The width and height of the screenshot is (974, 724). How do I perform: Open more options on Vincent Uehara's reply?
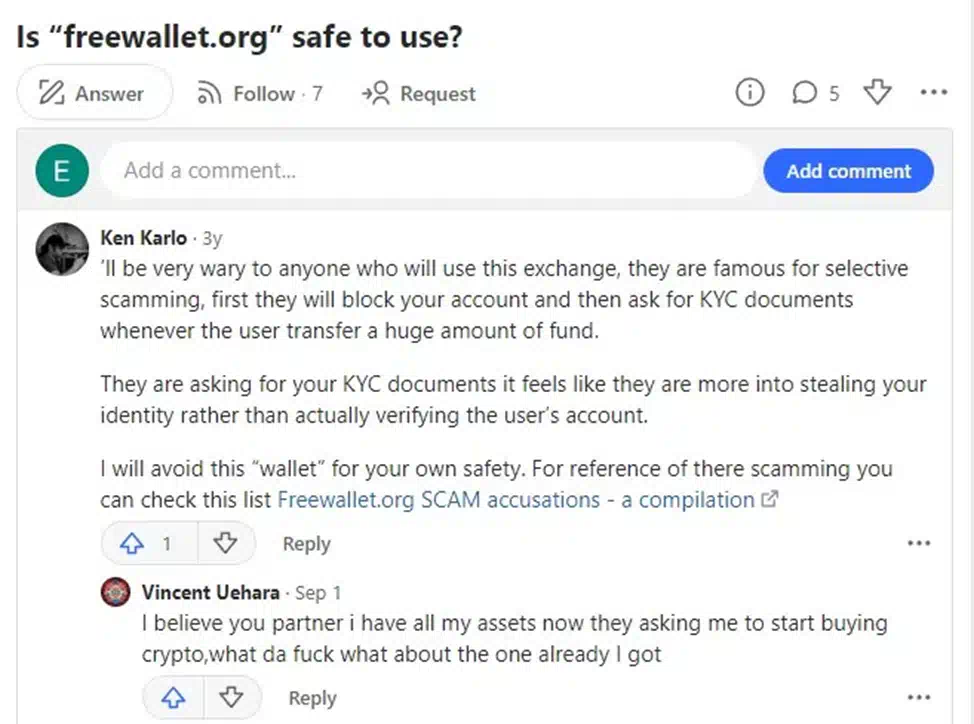tap(919, 697)
